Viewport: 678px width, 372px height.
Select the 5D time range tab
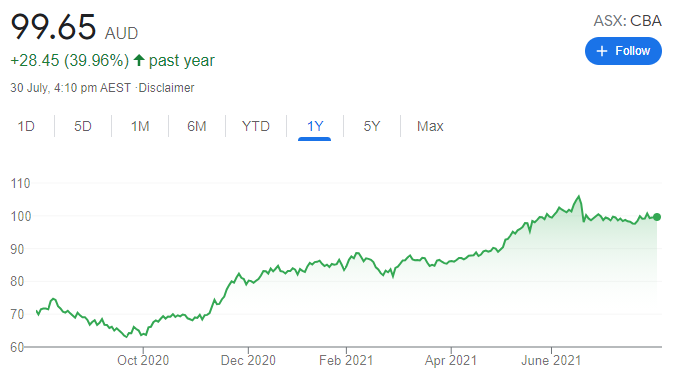[83, 126]
